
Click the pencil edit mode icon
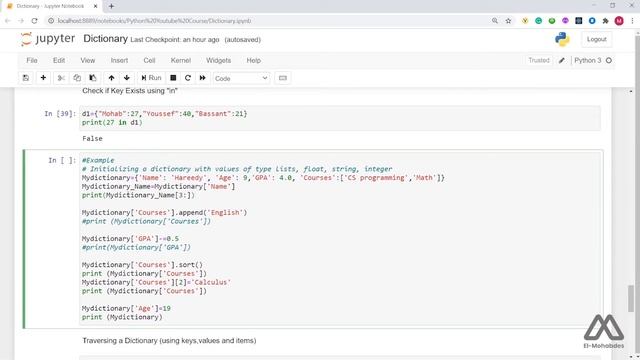click(x=562, y=60)
